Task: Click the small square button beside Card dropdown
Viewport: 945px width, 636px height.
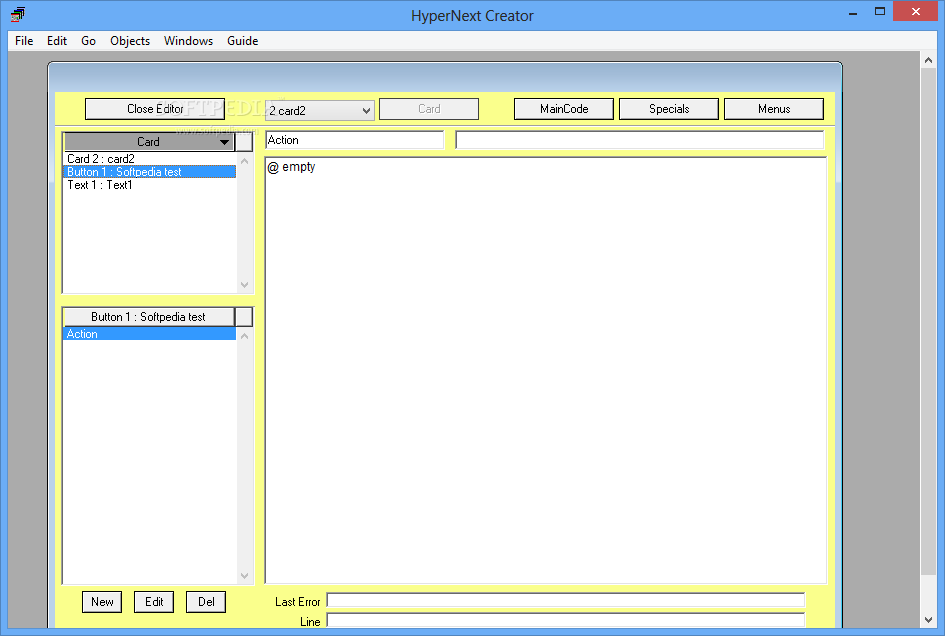Action: click(244, 142)
